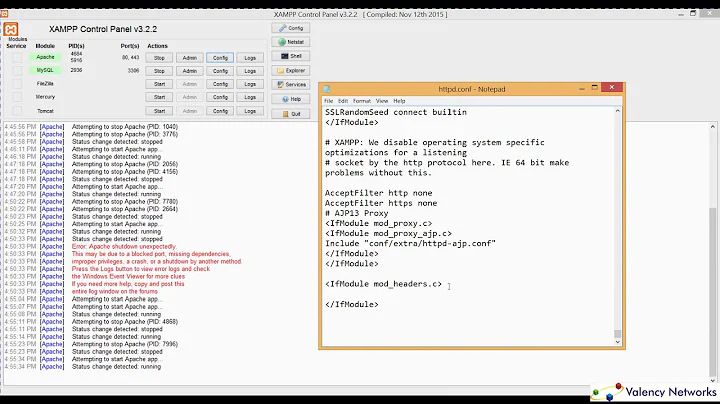Click the Quit button in XAMPP
The image size is (720, 404).
click(x=291, y=114)
